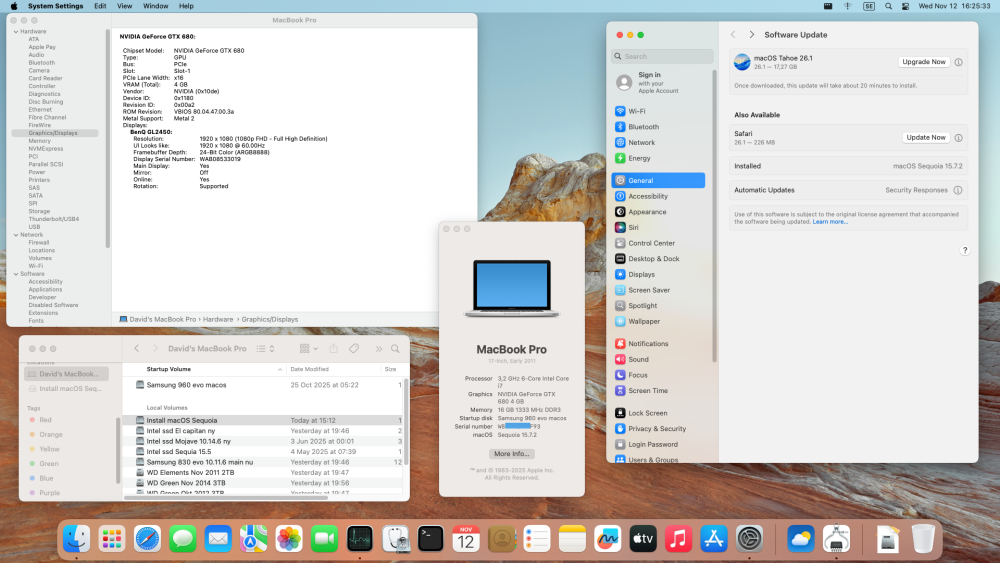The image size is (1000, 563).
Task: Open Disk Utility from the Dock
Action: click(395, 539)
